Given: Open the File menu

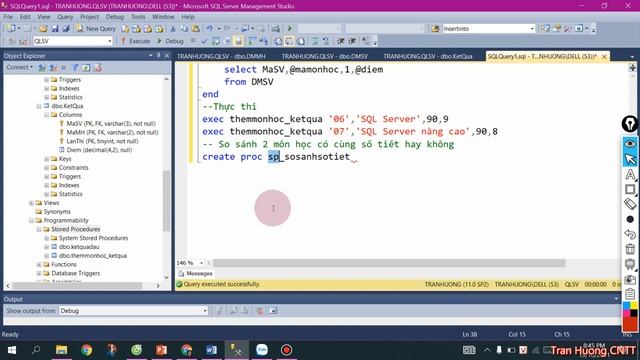Looking at the screenshot, I should [x=8, y=17].
